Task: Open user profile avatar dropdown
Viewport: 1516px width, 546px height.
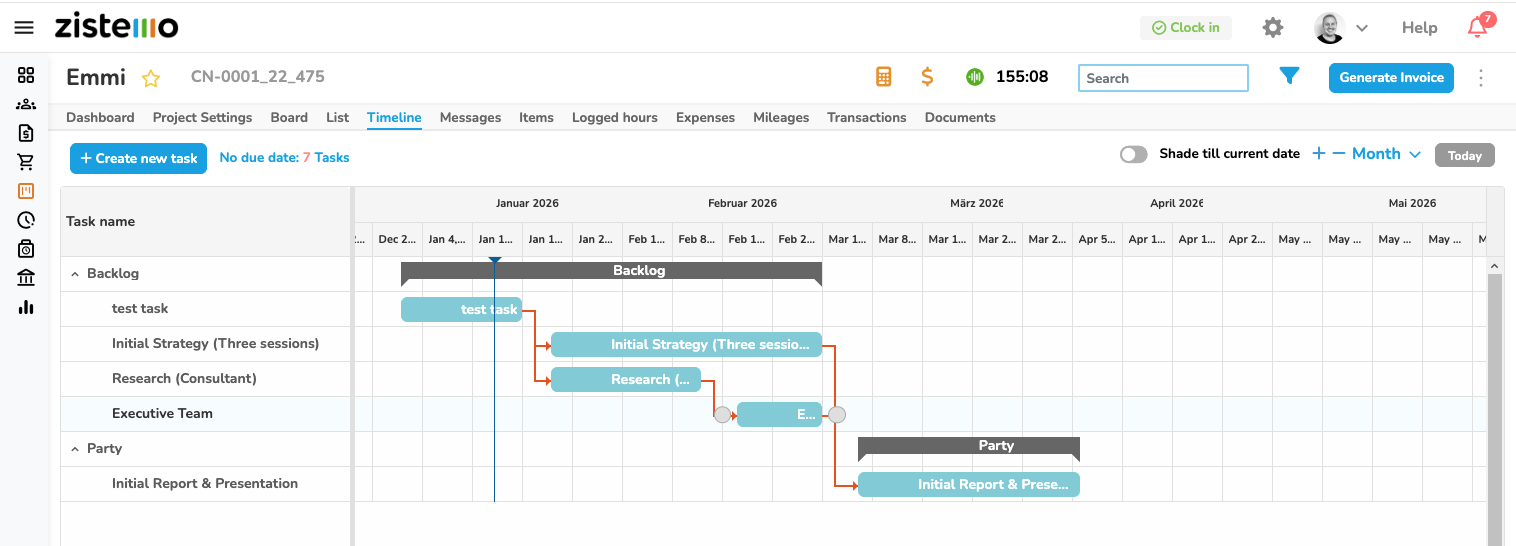Action: (x=1340, y=28)
